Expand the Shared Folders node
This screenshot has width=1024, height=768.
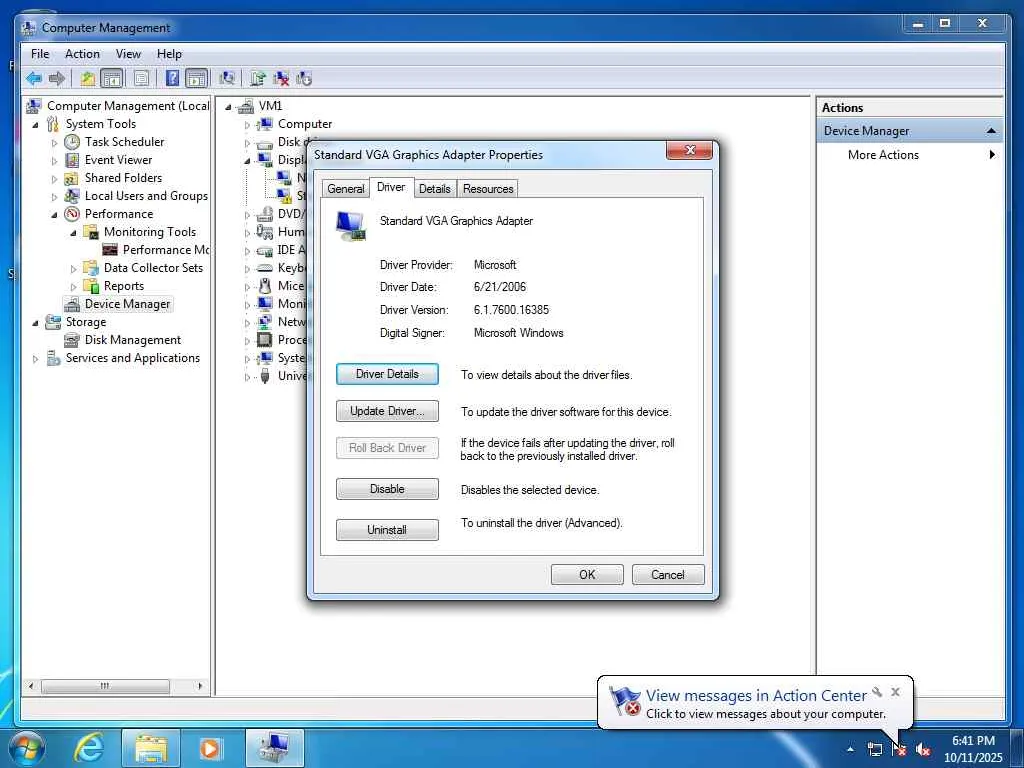(x=54, y=178)
